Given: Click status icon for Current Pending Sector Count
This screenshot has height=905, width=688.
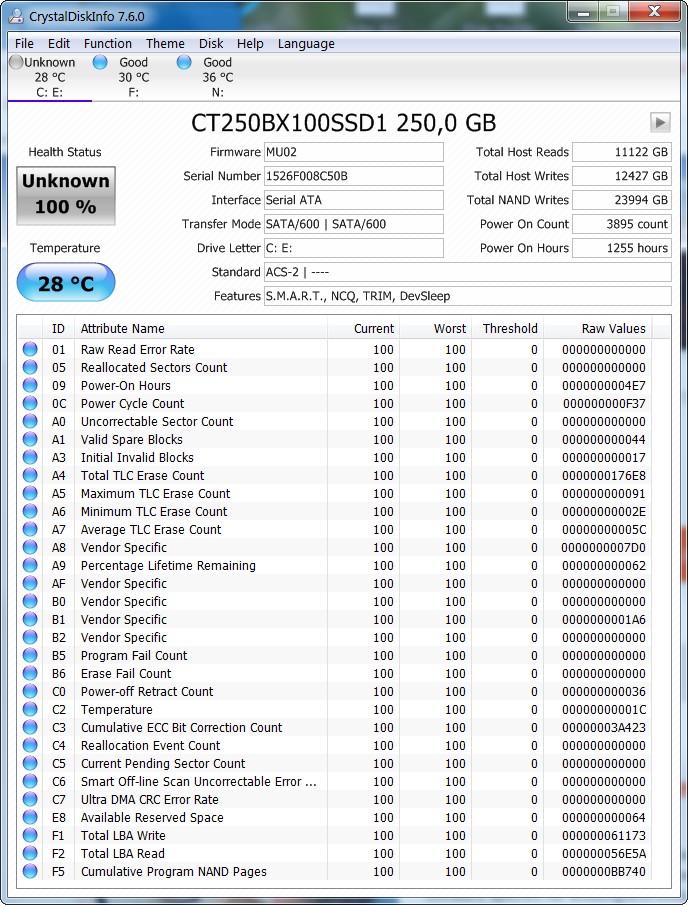Looking at the screenshot, I should click(30, 763).
